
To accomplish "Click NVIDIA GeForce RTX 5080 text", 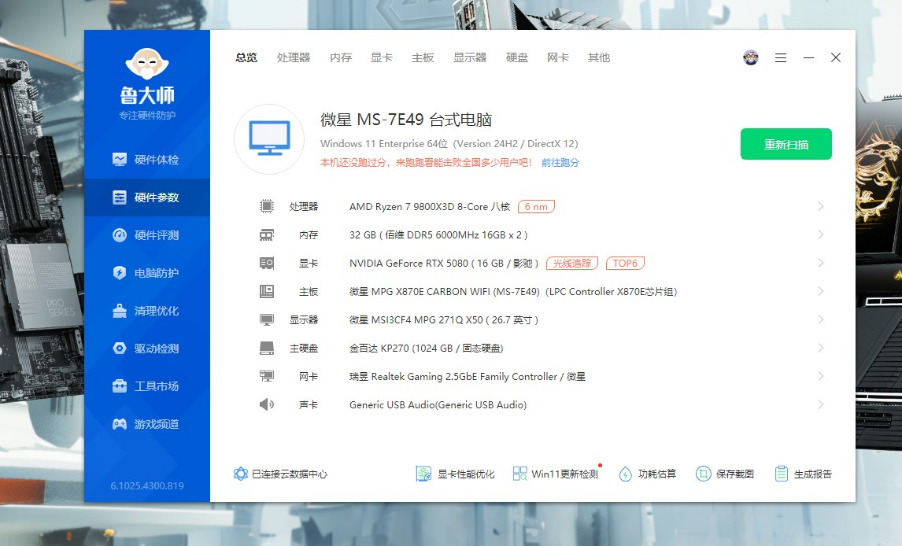I will [444, 263].
